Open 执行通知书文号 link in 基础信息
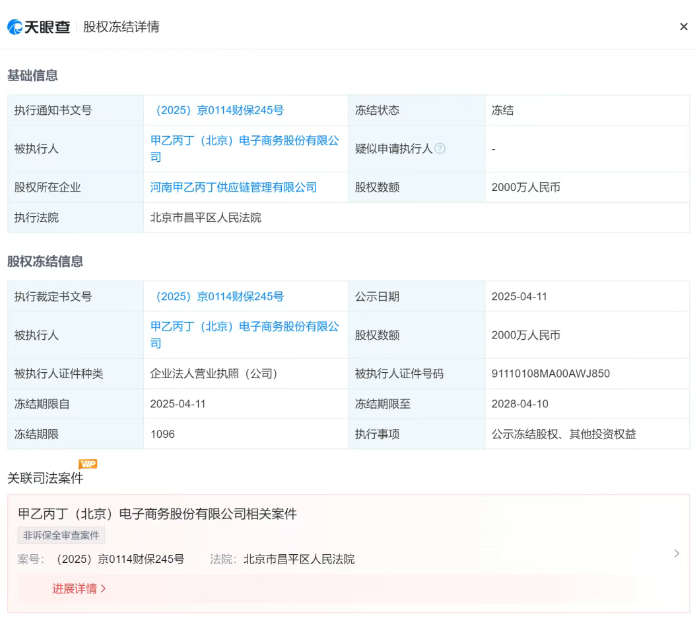This screenshot has height=626, width=698. point(217,110)
